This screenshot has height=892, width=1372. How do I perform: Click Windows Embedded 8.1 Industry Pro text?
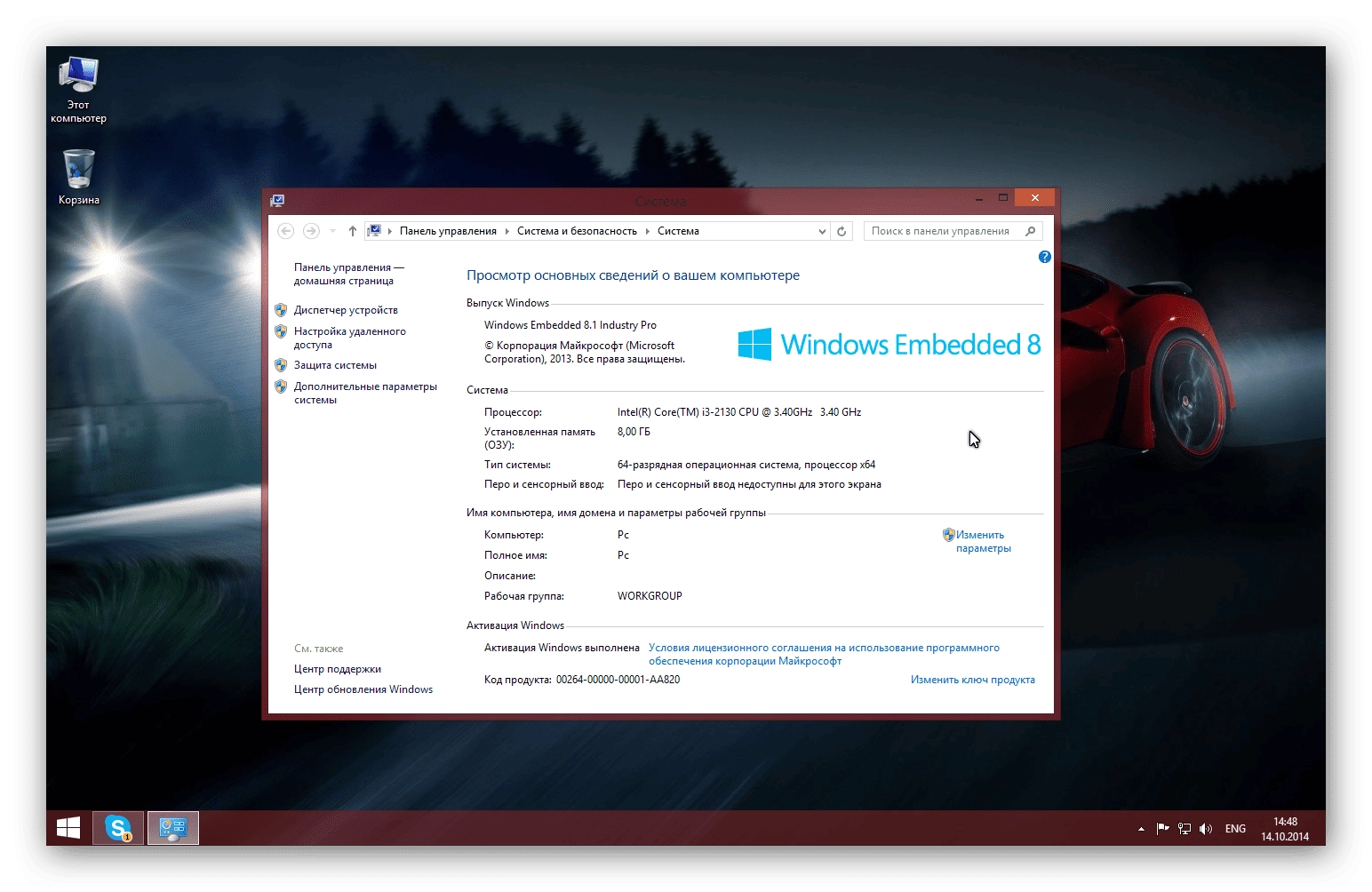click(570, 325)
